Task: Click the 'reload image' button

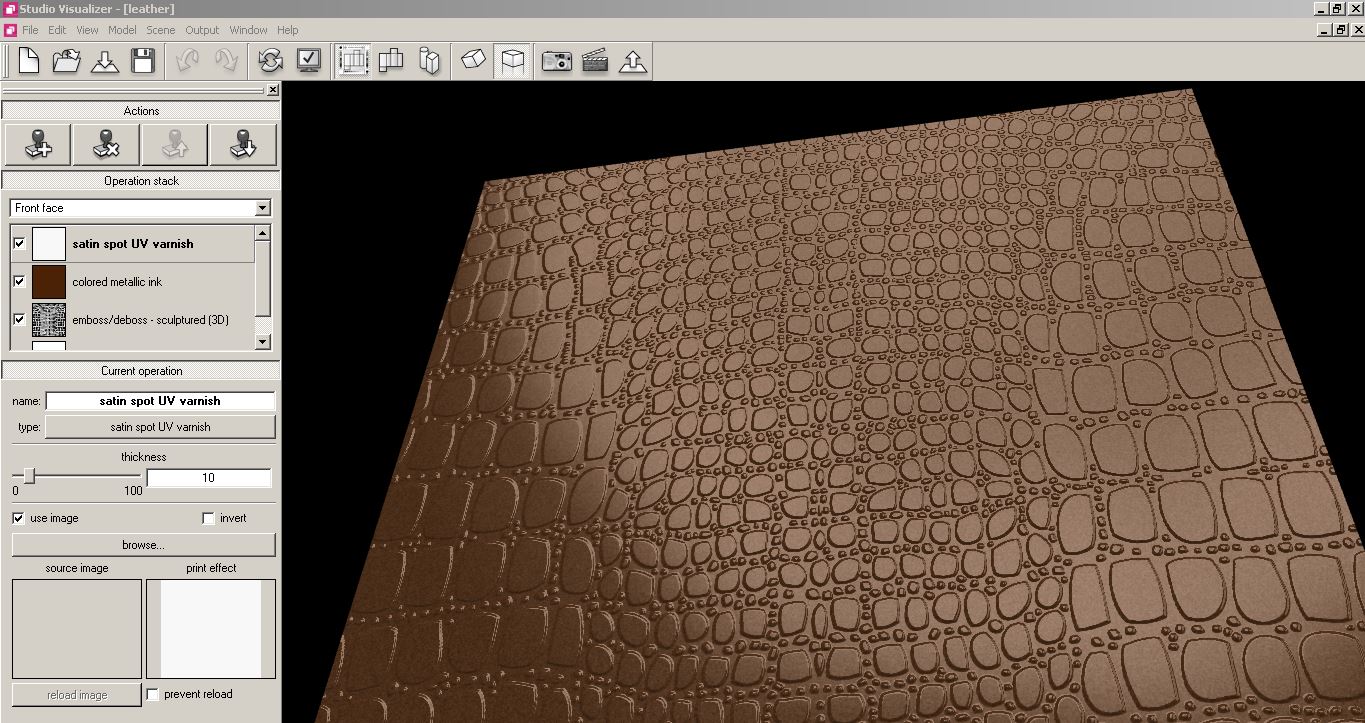Action: 77,695
